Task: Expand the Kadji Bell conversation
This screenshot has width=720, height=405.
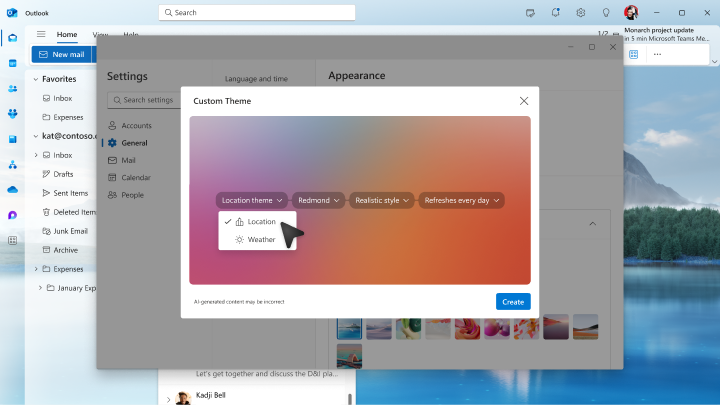Action: click(x=169, y=399)
